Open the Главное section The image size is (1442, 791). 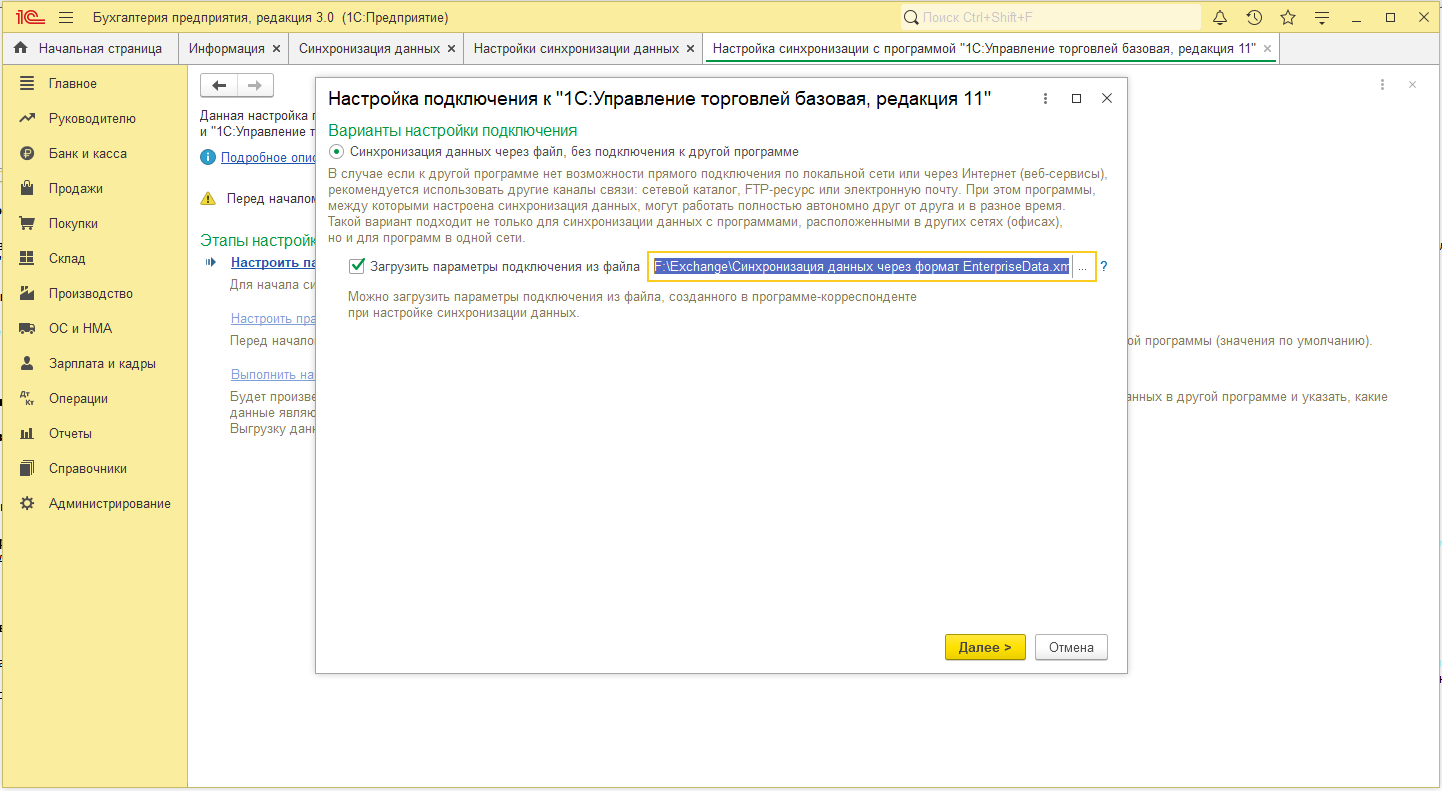pos(95,84)
